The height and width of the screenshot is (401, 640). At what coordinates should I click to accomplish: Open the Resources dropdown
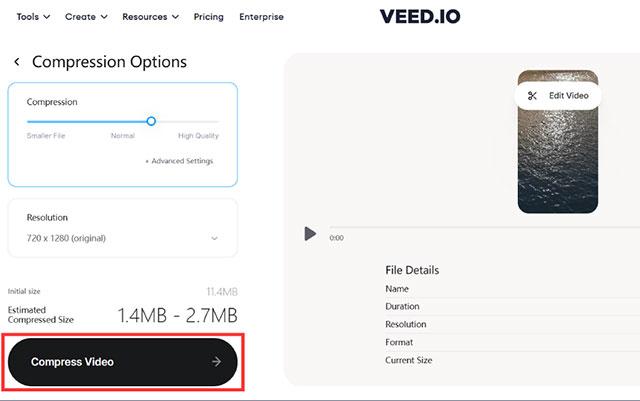click(150, 17)
